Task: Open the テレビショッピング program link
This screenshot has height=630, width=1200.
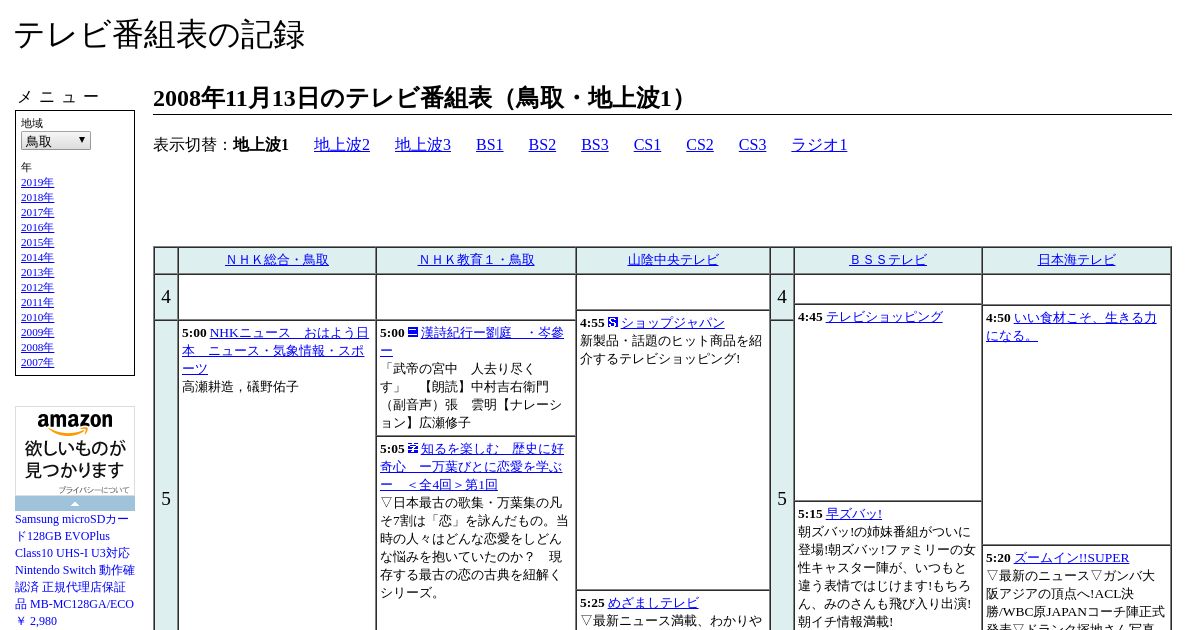Action: click(x=884, y=317)
